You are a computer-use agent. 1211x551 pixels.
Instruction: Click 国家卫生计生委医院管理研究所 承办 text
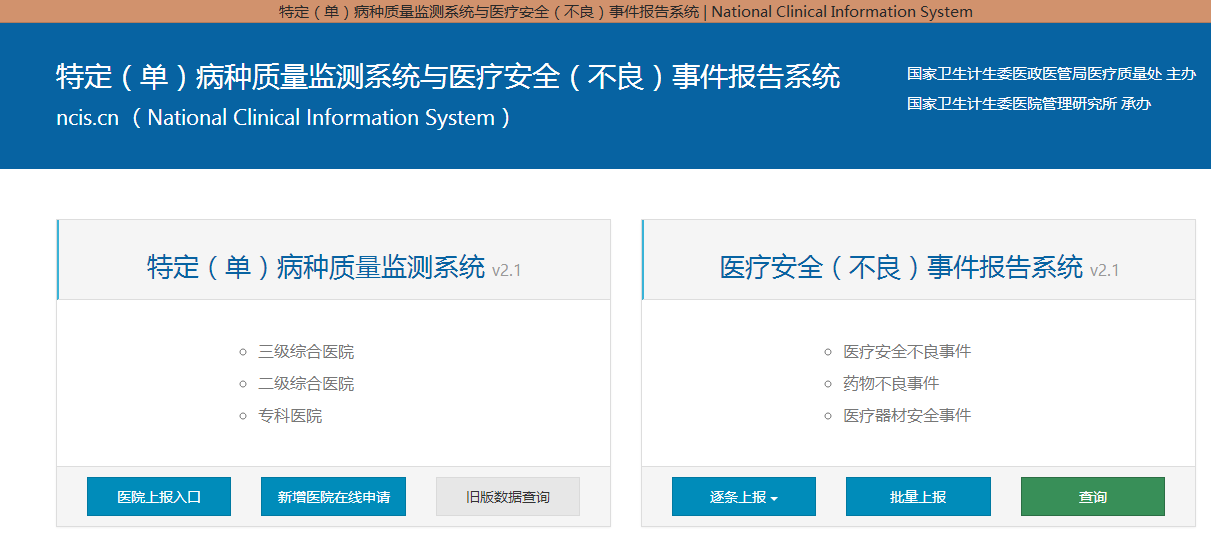[1029, 104]
